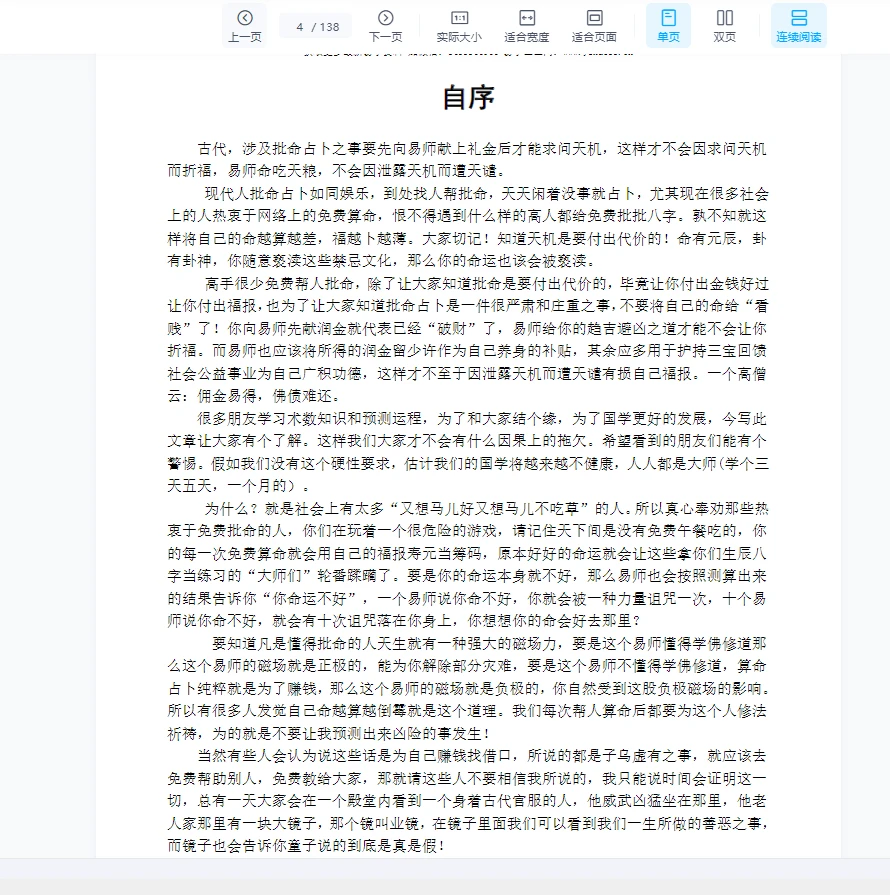Fit document to width (适合宽度)
890x895 pixels.
[526, 26]
